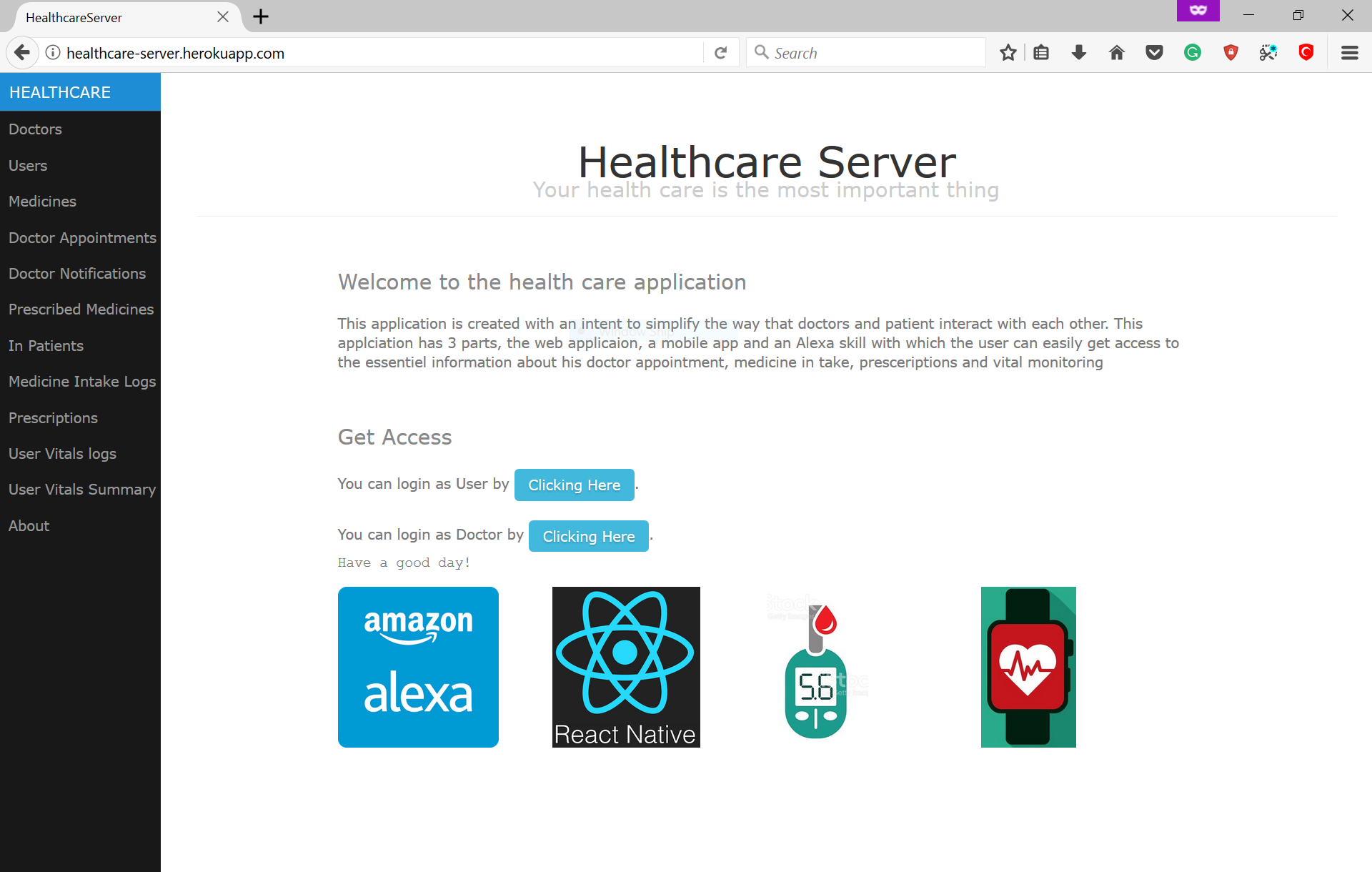The width and height of the screenshot is (1372, 872).
Task: Open User Vitals Summary sidebar link
Action: pyautogui.click(x=81, y=490)
